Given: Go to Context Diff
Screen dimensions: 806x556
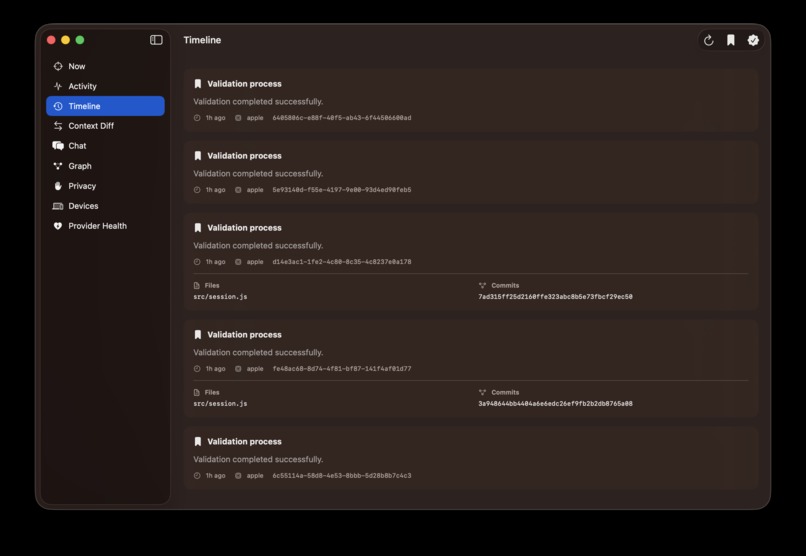Looking at the screenshot, I should (105, 126).
